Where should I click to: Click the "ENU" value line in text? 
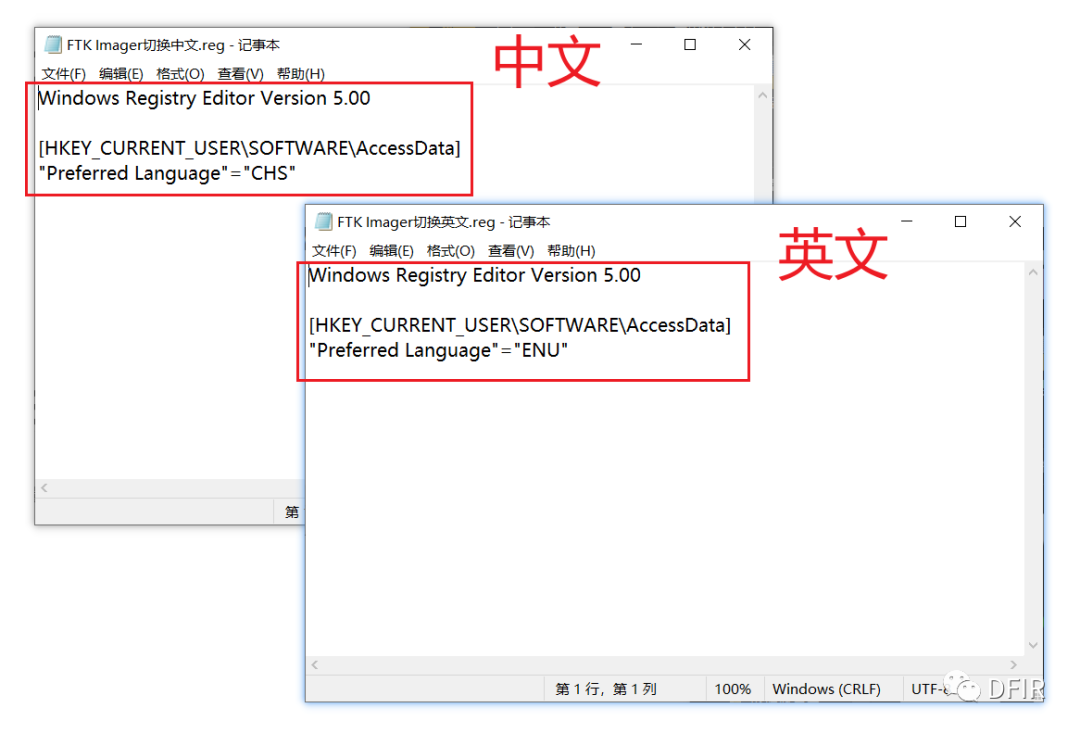439,350
